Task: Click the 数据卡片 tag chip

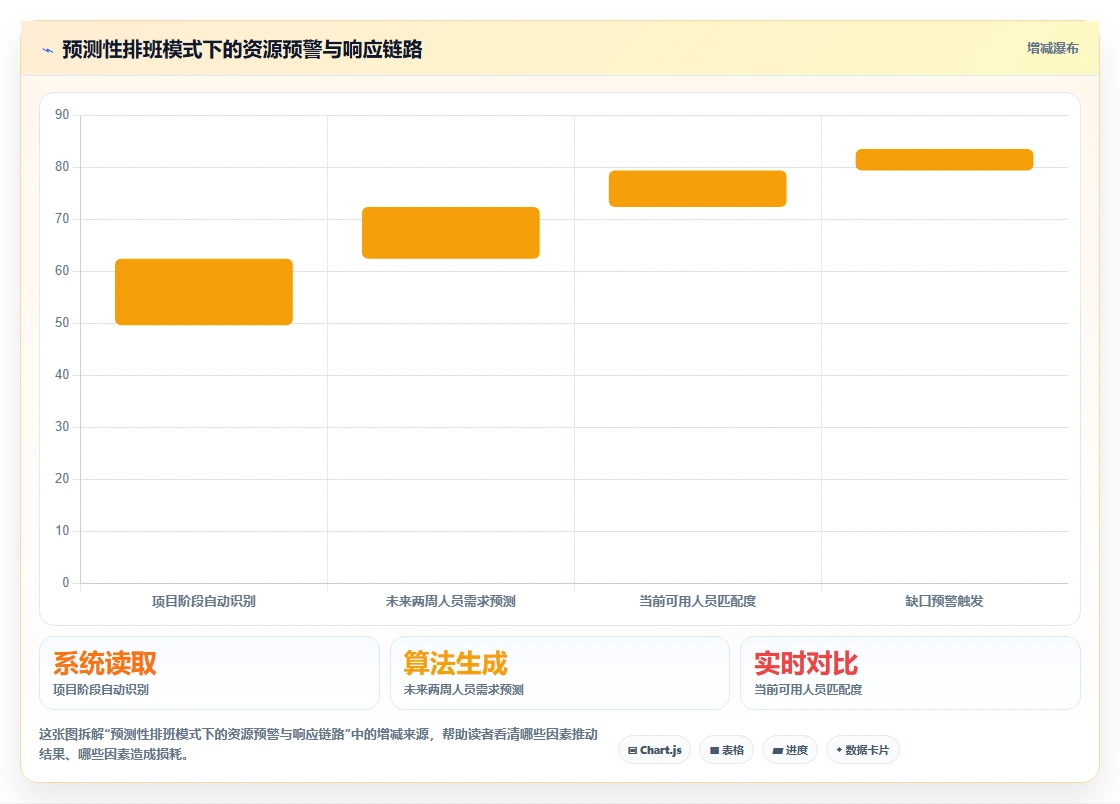Action: pos(863,750)
